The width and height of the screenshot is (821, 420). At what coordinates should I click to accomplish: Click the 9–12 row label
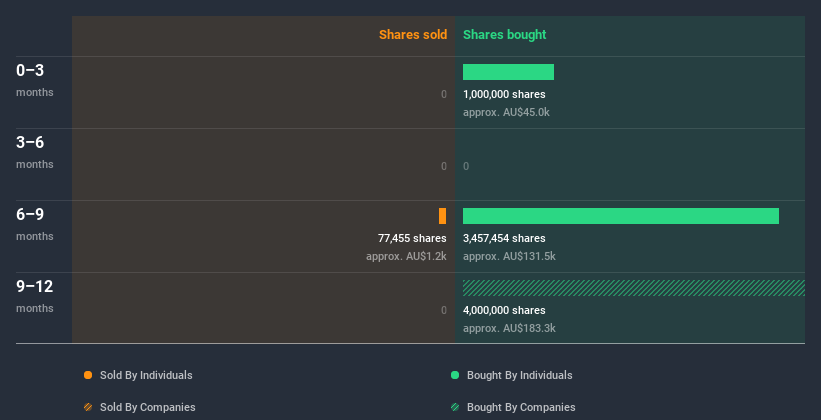click(35, 286)
